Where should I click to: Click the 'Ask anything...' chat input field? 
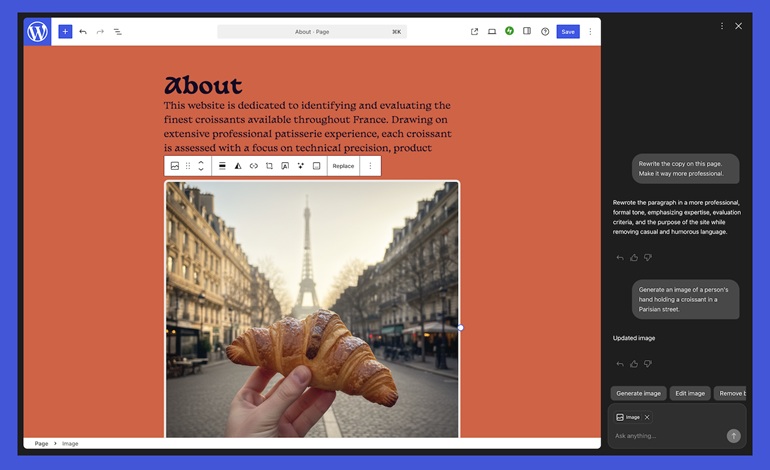click(665, 436)
